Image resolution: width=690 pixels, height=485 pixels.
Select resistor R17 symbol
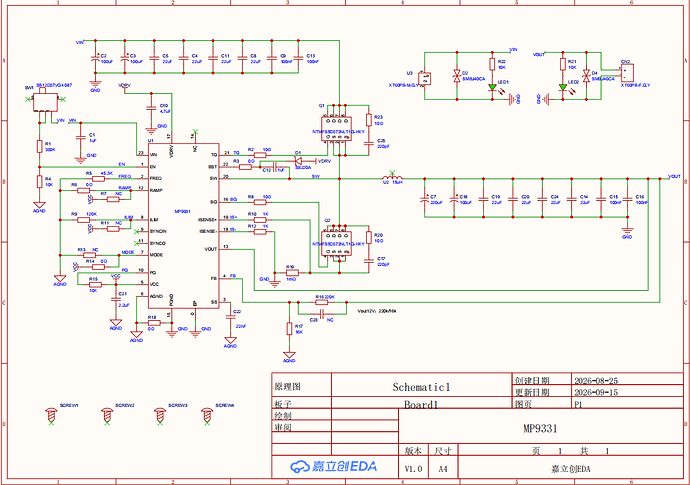(289, 328)
